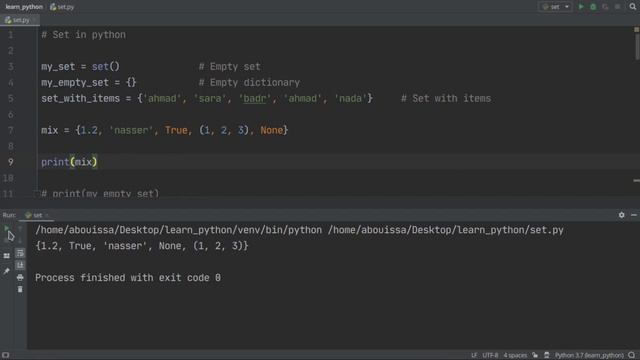The height and width of the screenshot is (360, 640).
Task: Click the learn_python breadcrumb
Action: coord(24,7)
